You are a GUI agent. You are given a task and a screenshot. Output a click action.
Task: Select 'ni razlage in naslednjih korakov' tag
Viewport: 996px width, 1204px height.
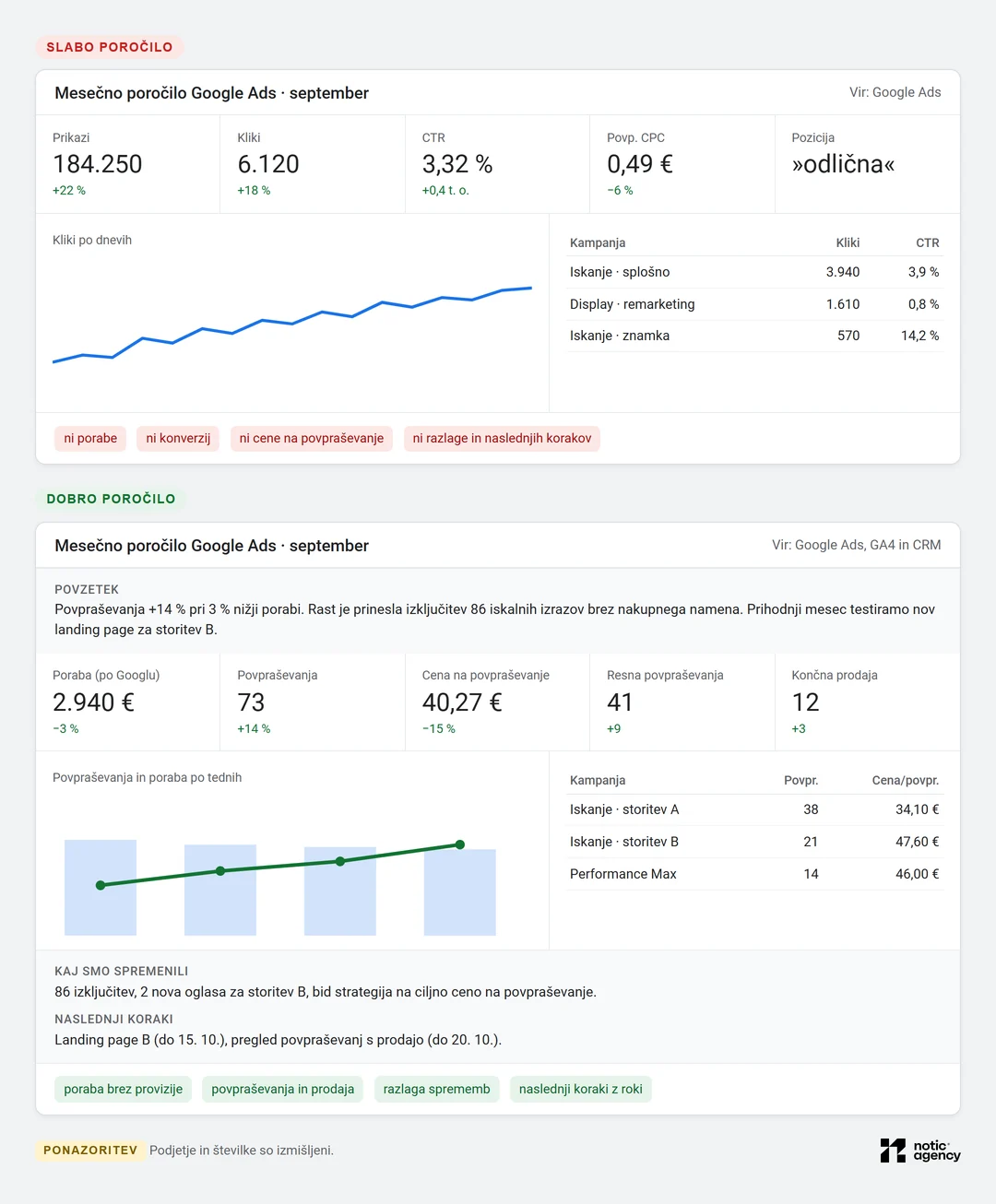pyautogui.click(x=502, y=439)
